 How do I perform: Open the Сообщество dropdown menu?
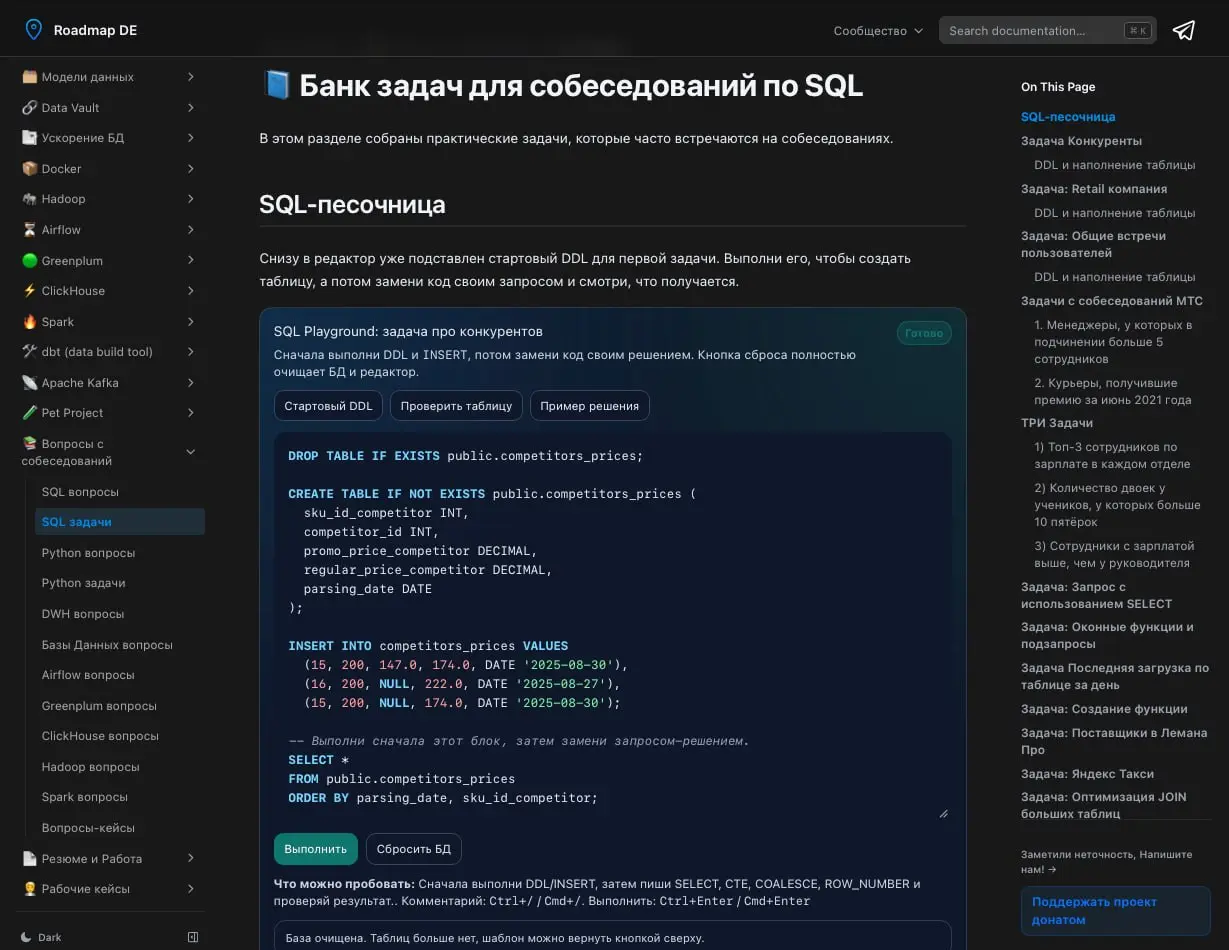pos(878,31)
